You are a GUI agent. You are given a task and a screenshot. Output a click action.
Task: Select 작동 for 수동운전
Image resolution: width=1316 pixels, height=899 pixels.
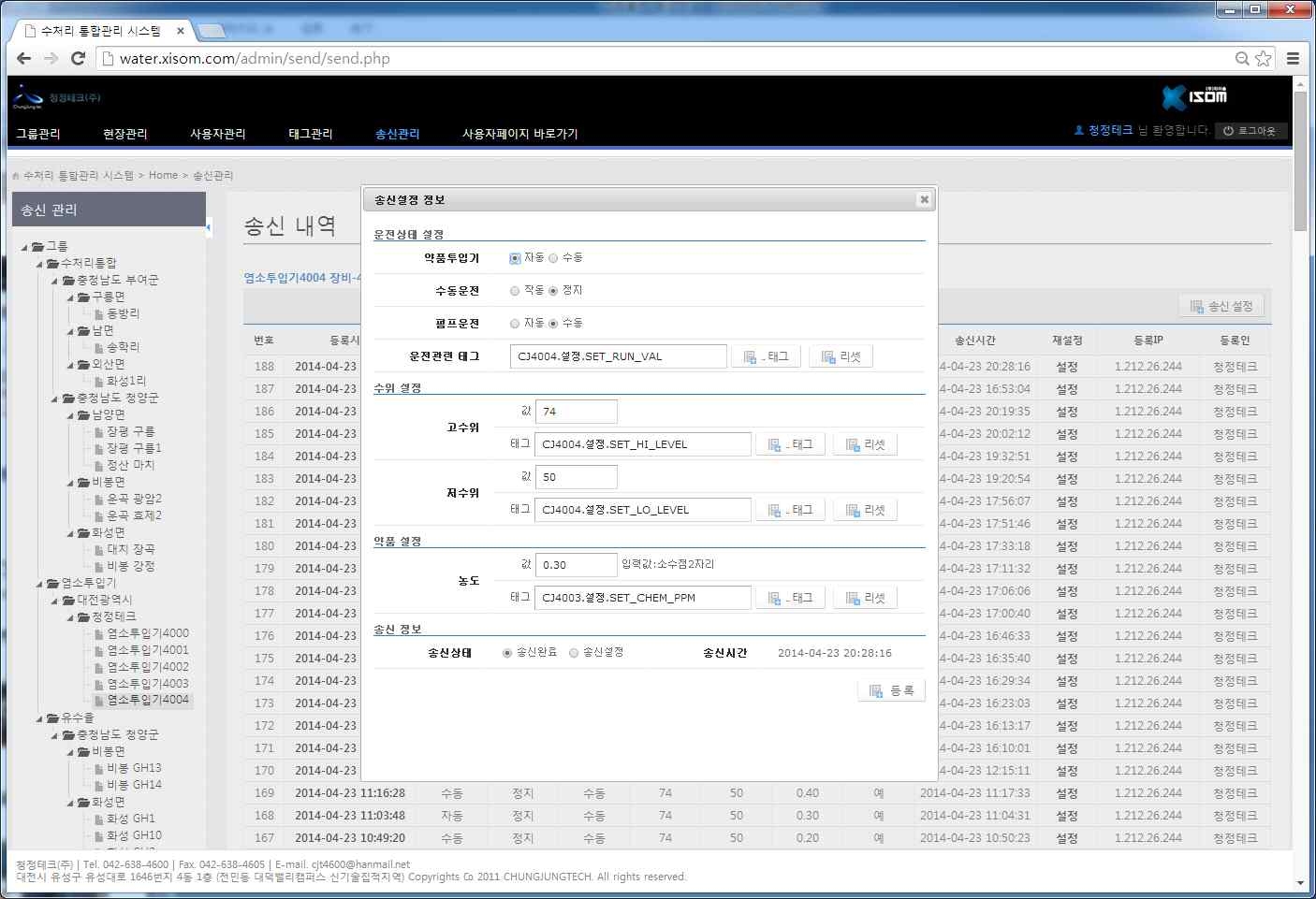point(515,291)
